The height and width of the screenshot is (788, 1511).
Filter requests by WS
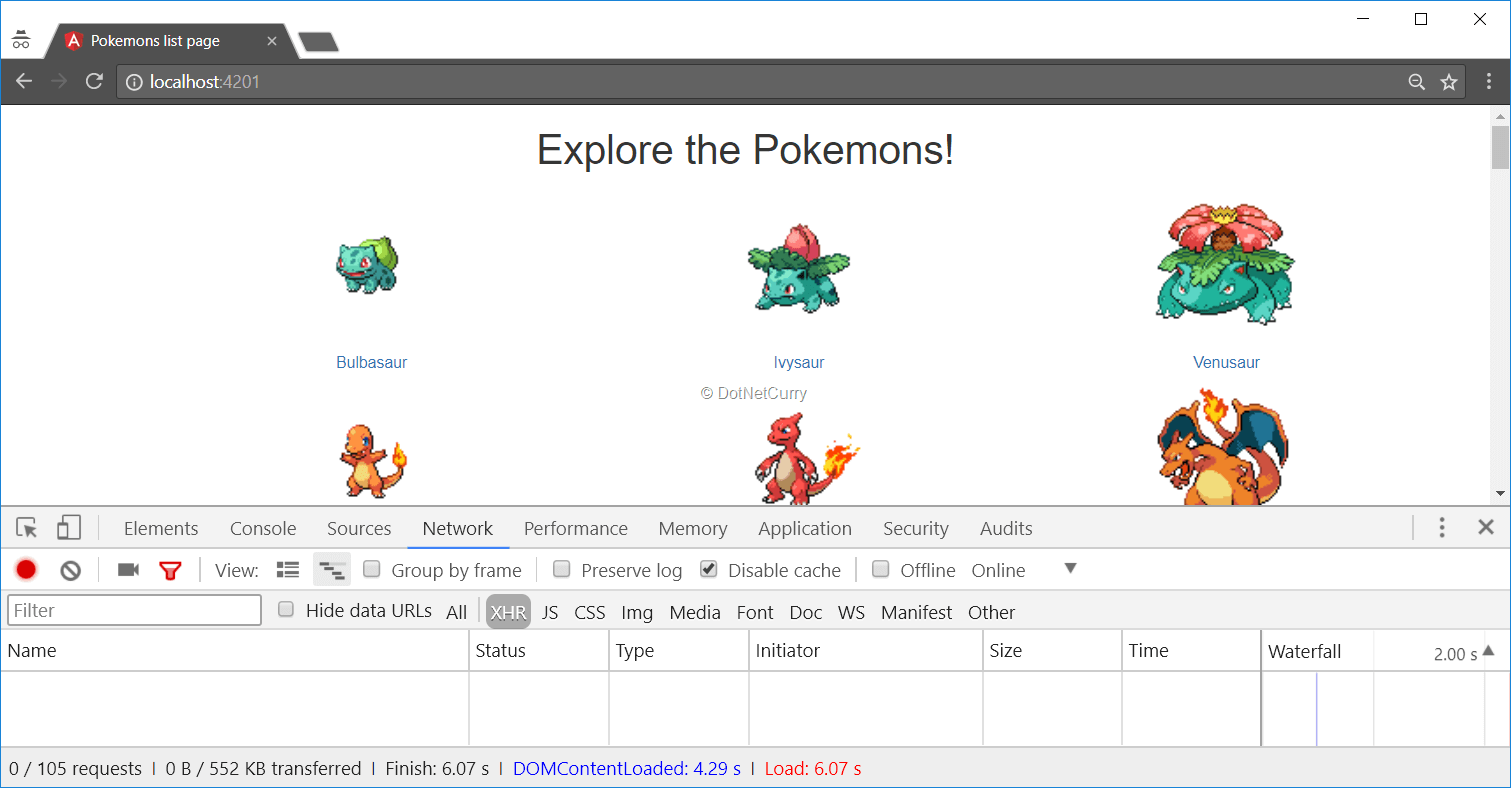[x=852, y=612]
